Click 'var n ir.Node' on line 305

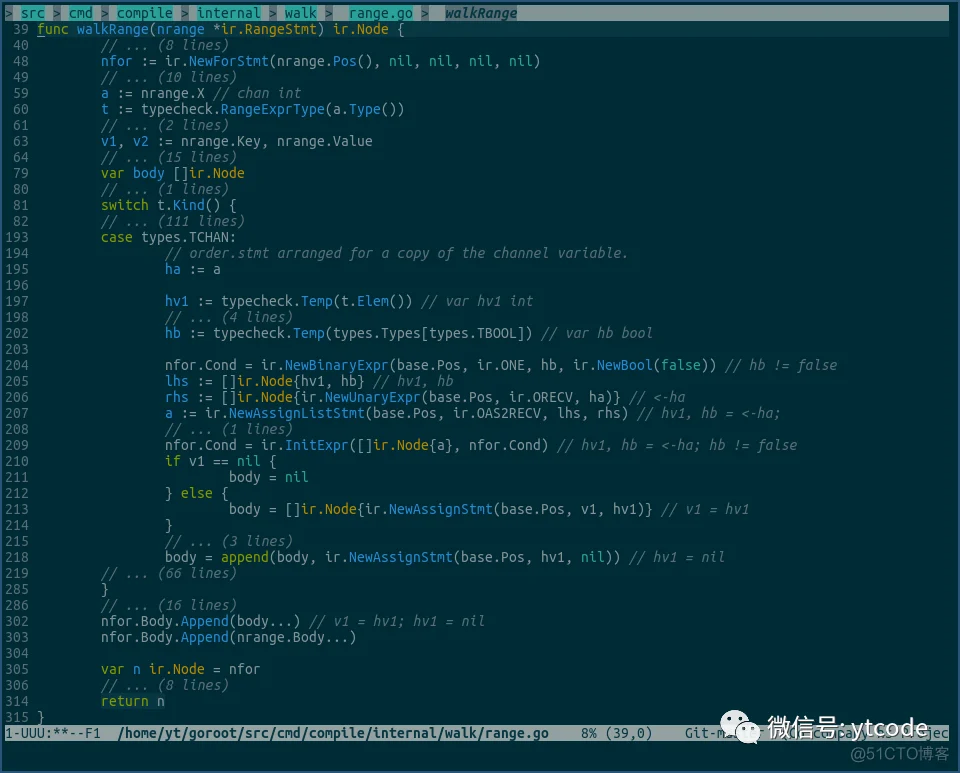[152, 670]
